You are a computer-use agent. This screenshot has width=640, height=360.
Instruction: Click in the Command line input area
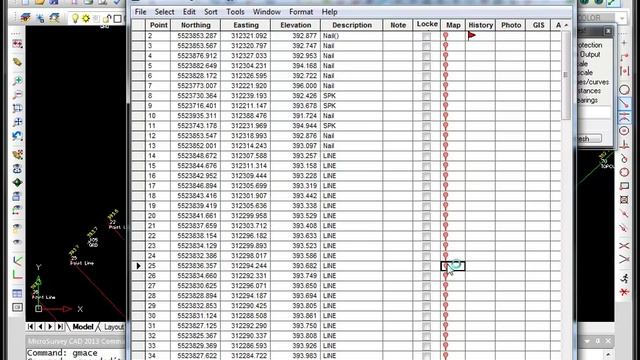(x=76, y=353)
